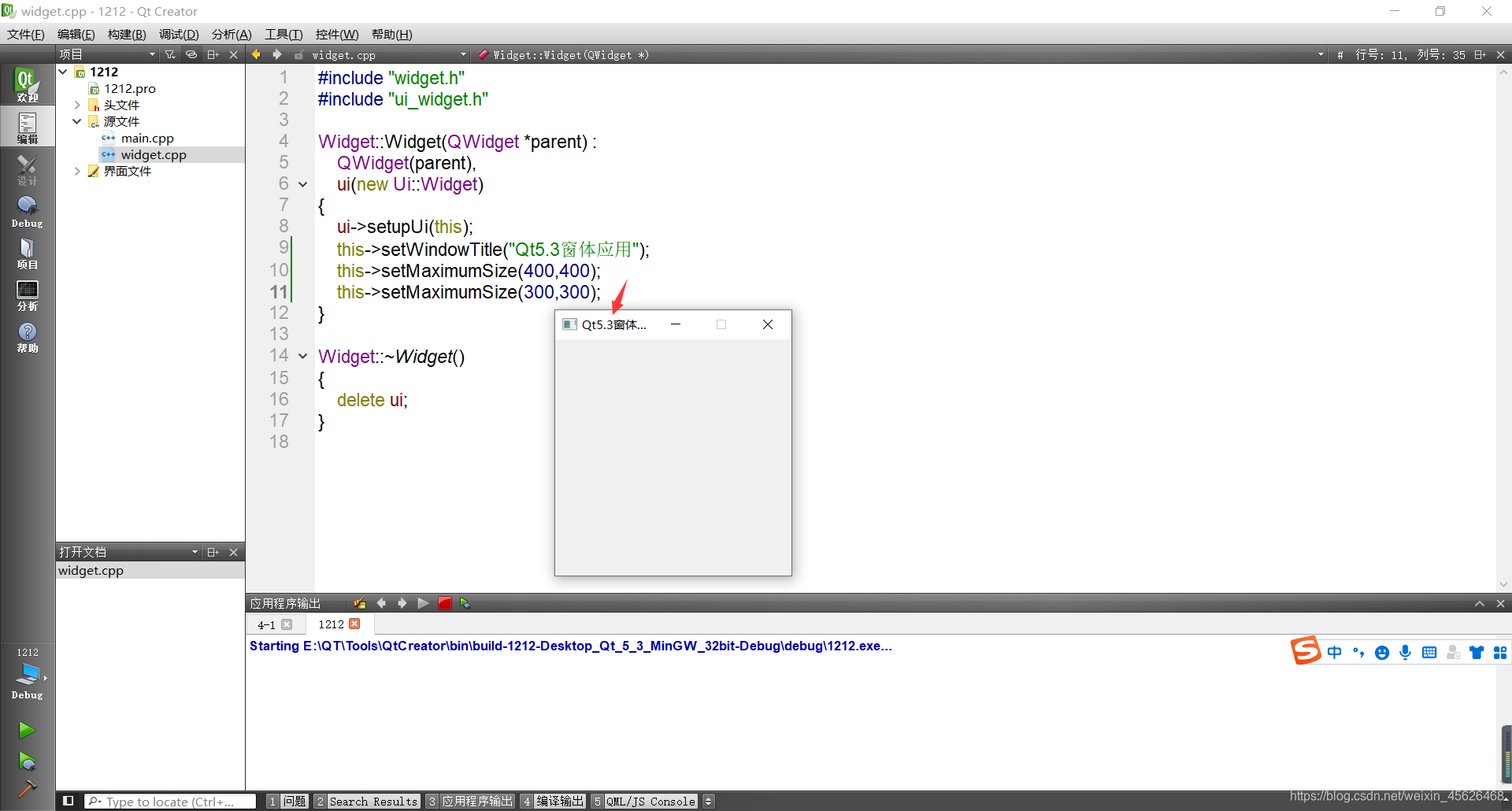This screenshot has width=1512, height=811.
Task: Click the line and column indicator
Action: coord(1410,55)
